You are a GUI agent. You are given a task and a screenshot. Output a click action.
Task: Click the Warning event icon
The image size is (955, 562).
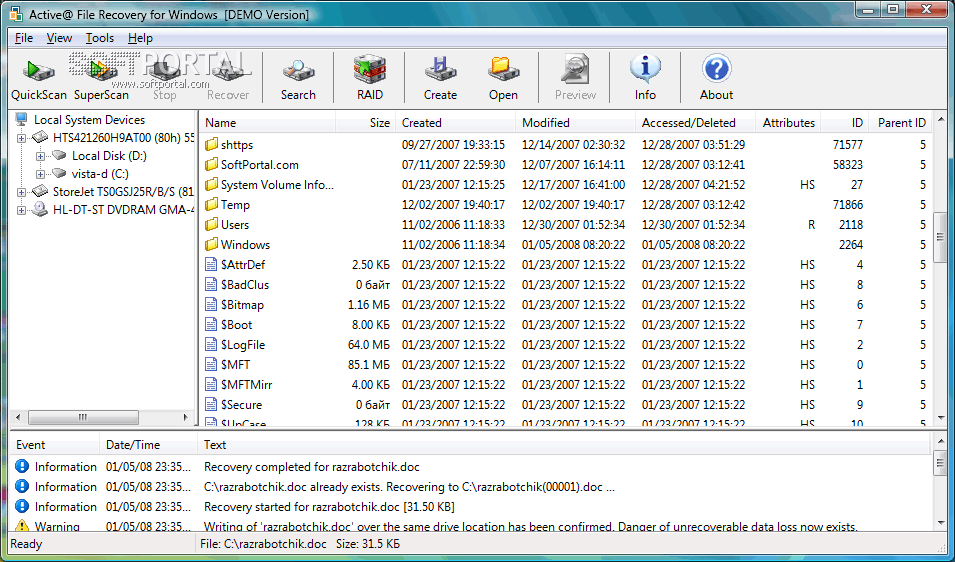(22, 525)
